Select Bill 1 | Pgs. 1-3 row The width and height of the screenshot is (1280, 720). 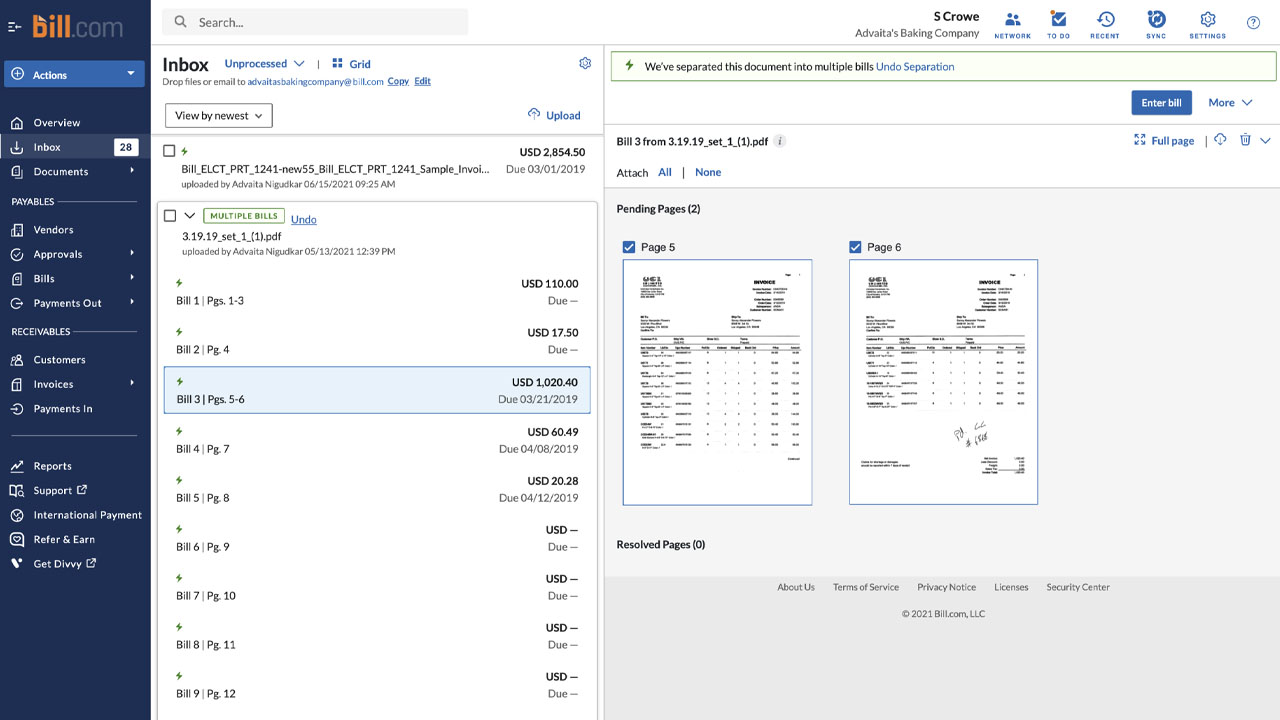point(377,292)
